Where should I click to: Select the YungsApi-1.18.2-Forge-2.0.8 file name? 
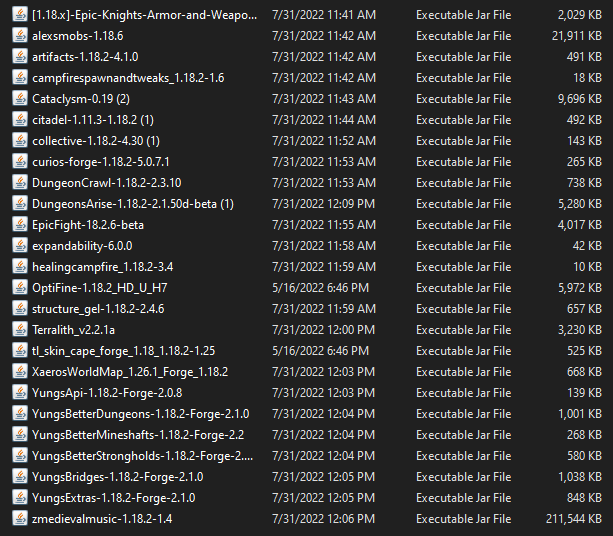click(107, 393)
